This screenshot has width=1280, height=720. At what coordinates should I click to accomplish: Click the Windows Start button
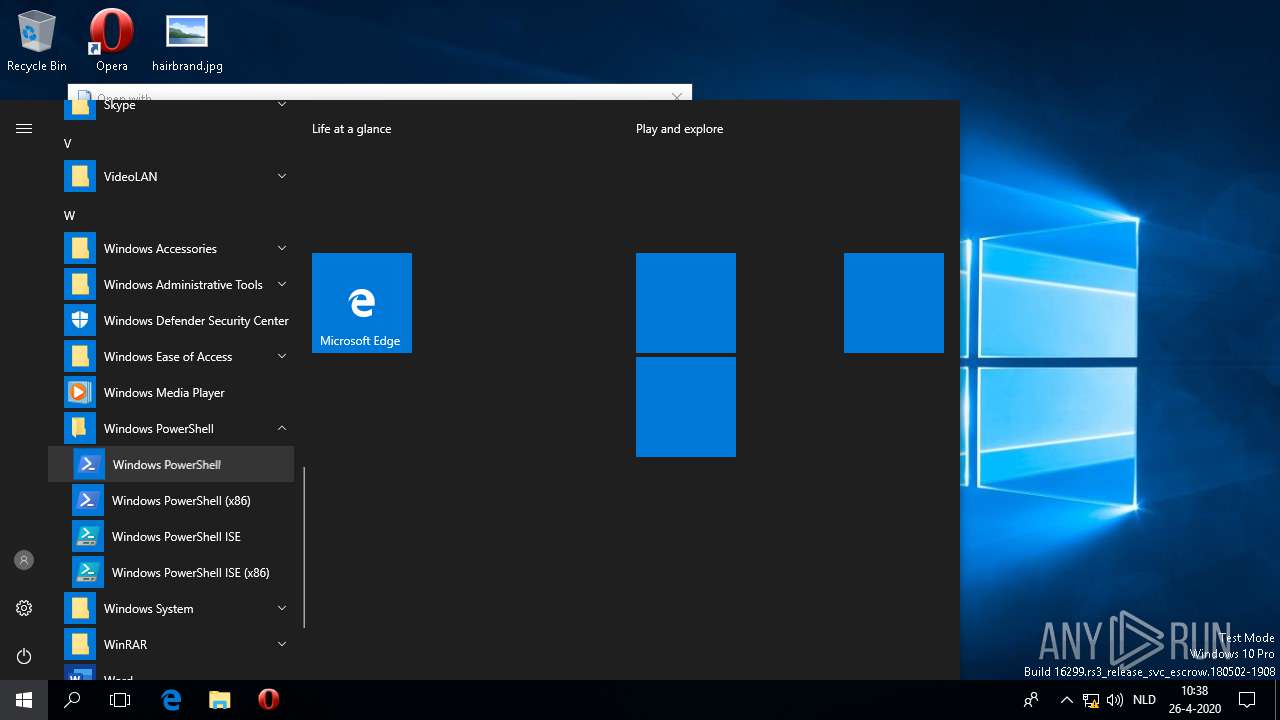(x=24, y=700)
